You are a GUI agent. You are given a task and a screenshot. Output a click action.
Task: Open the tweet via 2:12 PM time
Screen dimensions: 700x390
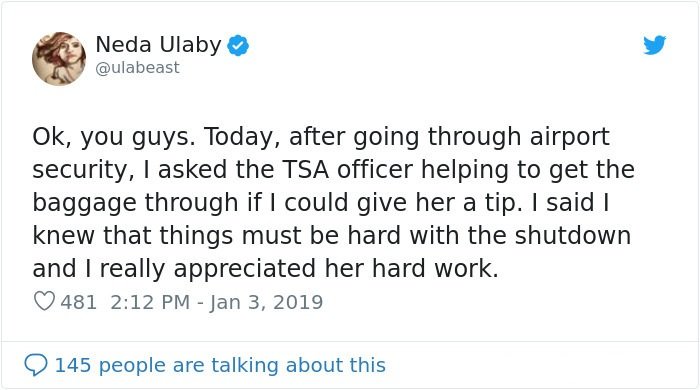click(150, 302)
